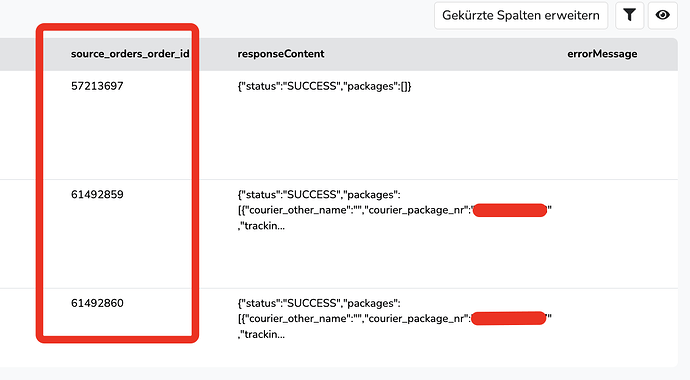Screen dimensions: 690x380
Task: Select order ID 57213697 cell
Action: [97, 86]
